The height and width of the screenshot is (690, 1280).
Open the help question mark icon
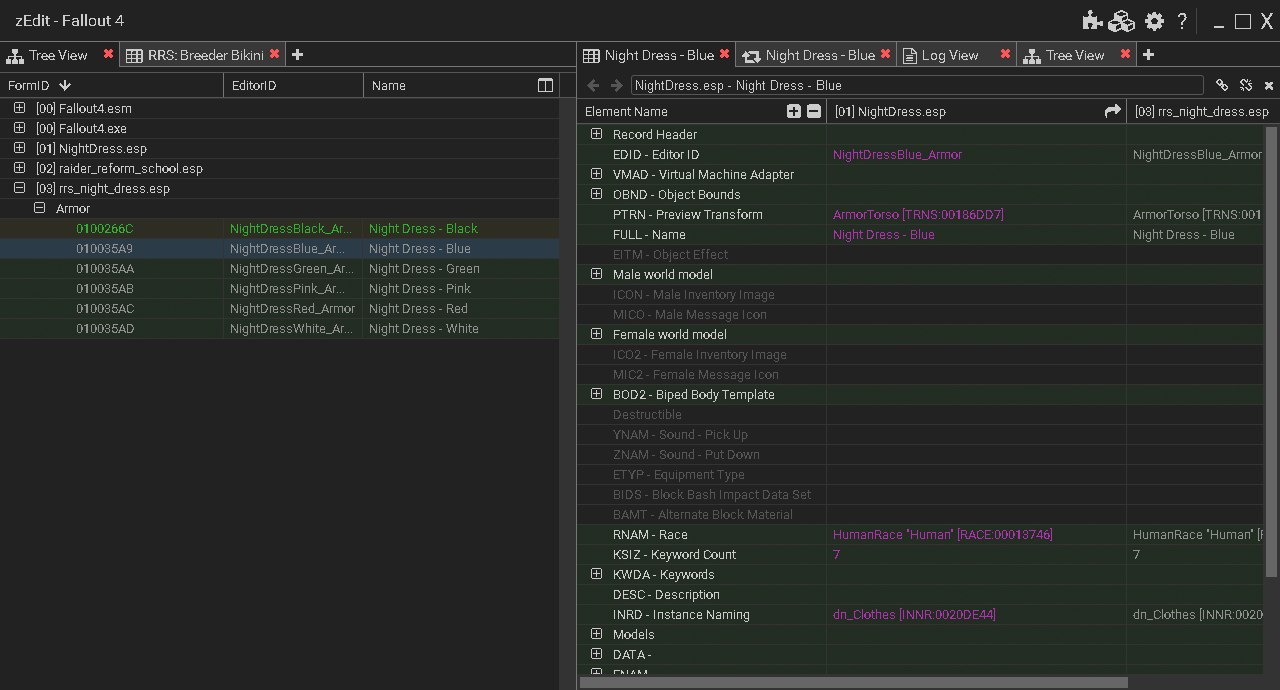[x=1182, y=21]
